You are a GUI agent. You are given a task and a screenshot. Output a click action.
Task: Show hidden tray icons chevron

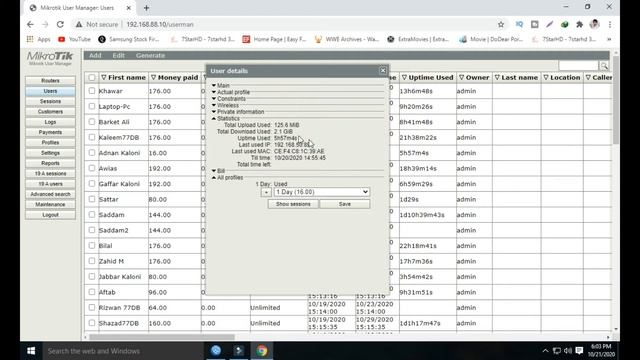pyautogui.click(x=545, y=351)
